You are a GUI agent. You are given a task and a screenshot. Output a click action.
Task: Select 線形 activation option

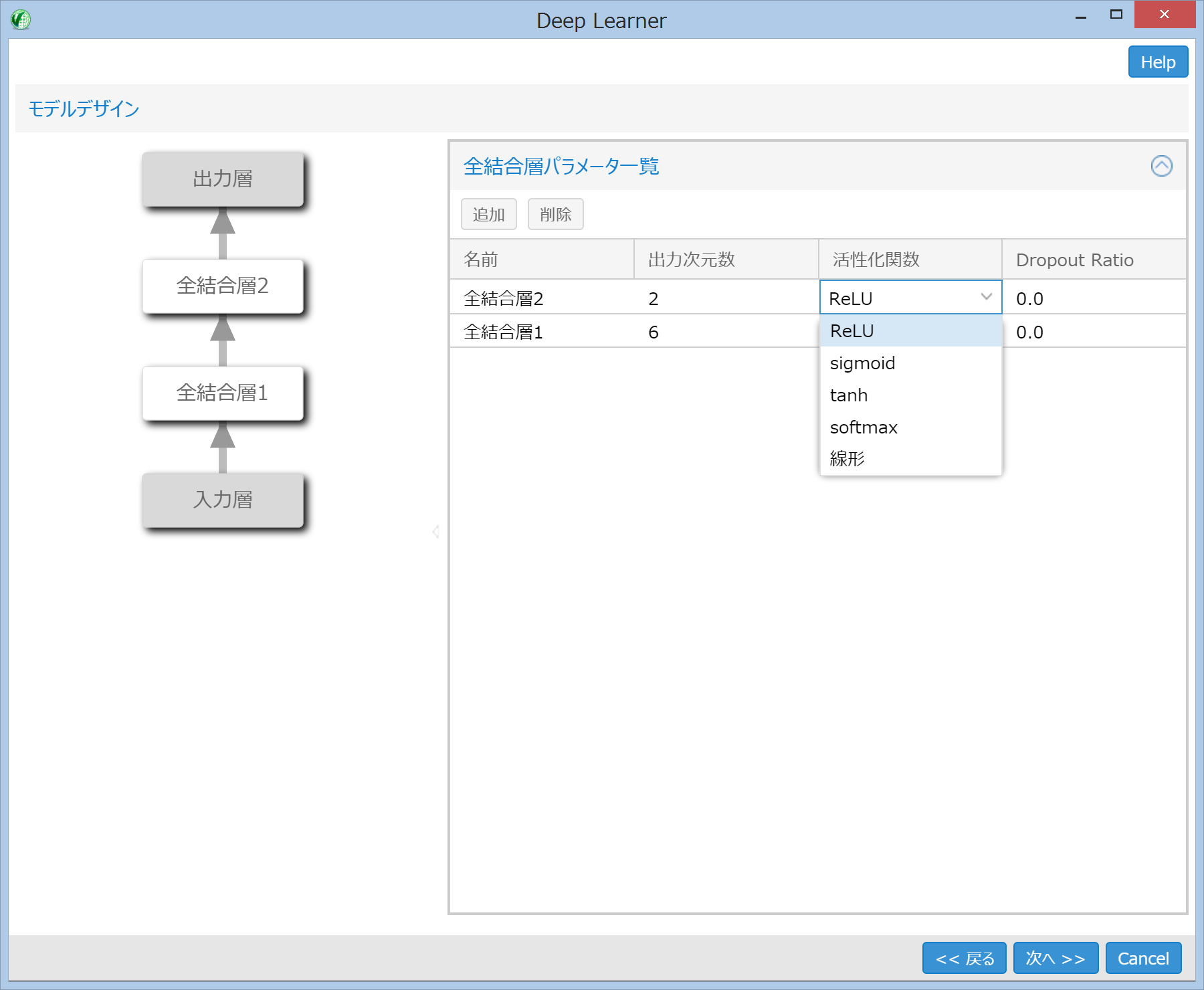pyautogui.click(x=847, y=459)
